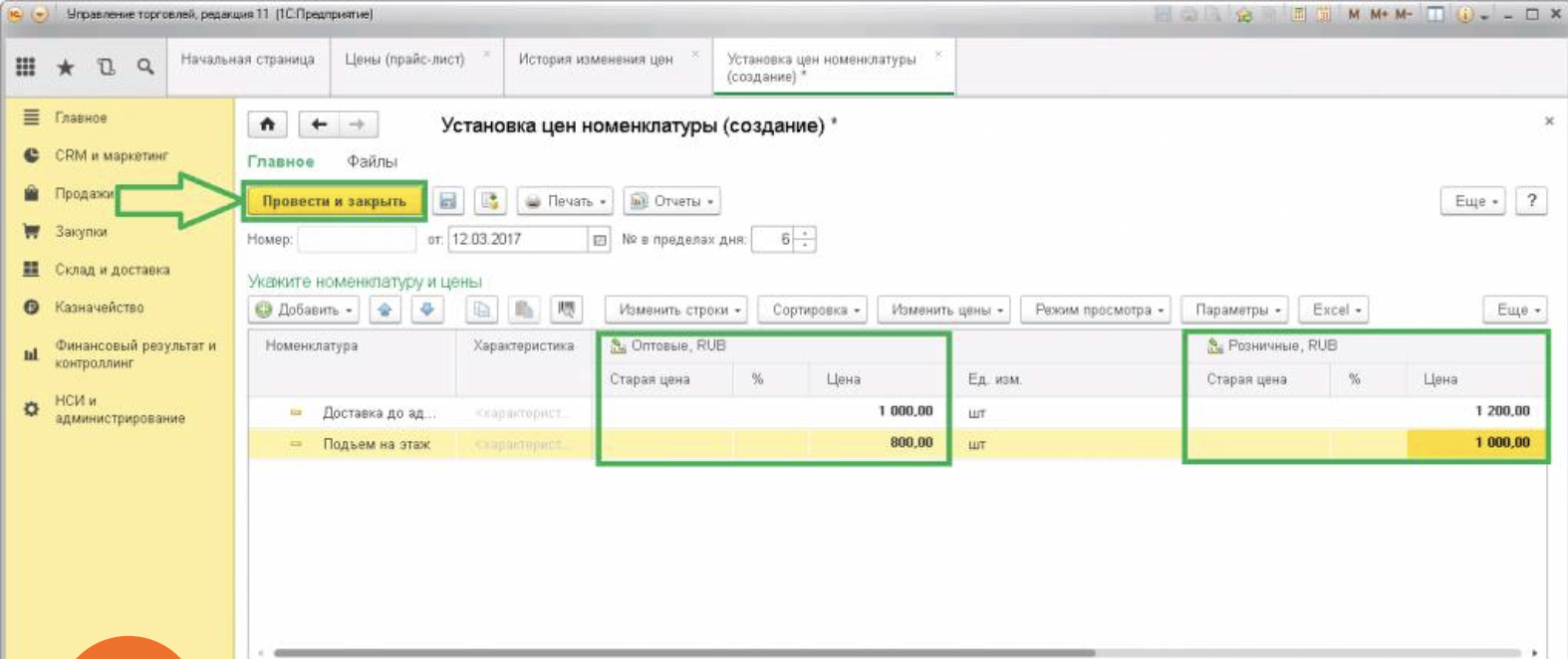Open the Продажи section in the sidebar
The image size is (1568, 659).
coord(84,193)
